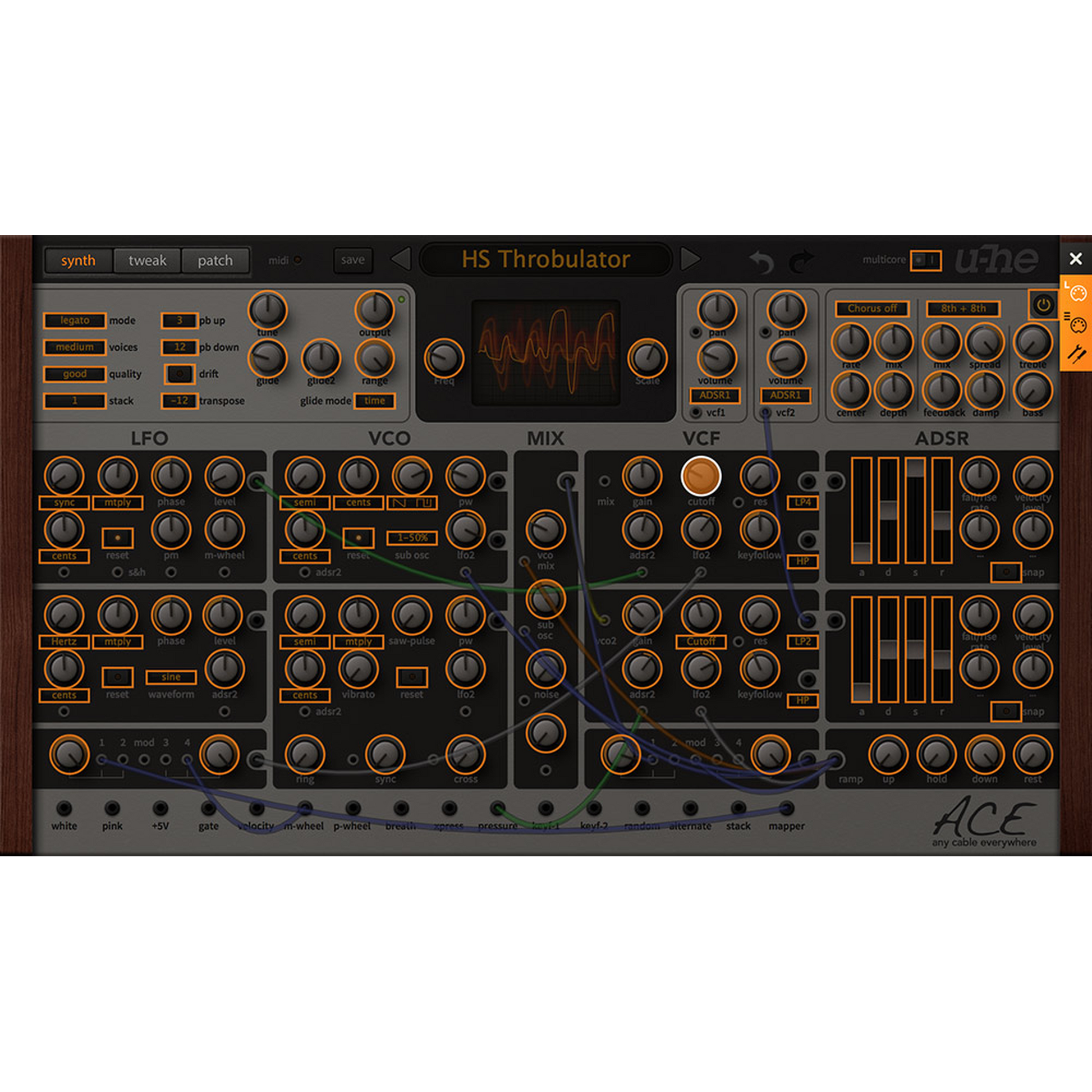Open the MIDI Table list icon
The image size is (1092, 1092).
tap(1076, 324)
